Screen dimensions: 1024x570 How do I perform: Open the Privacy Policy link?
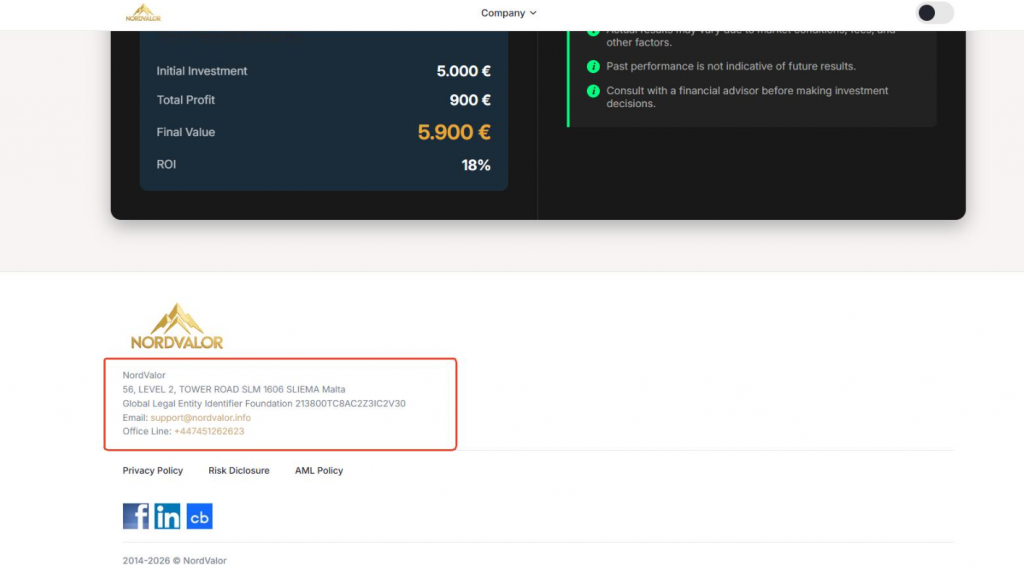click(x=153, y=470)
